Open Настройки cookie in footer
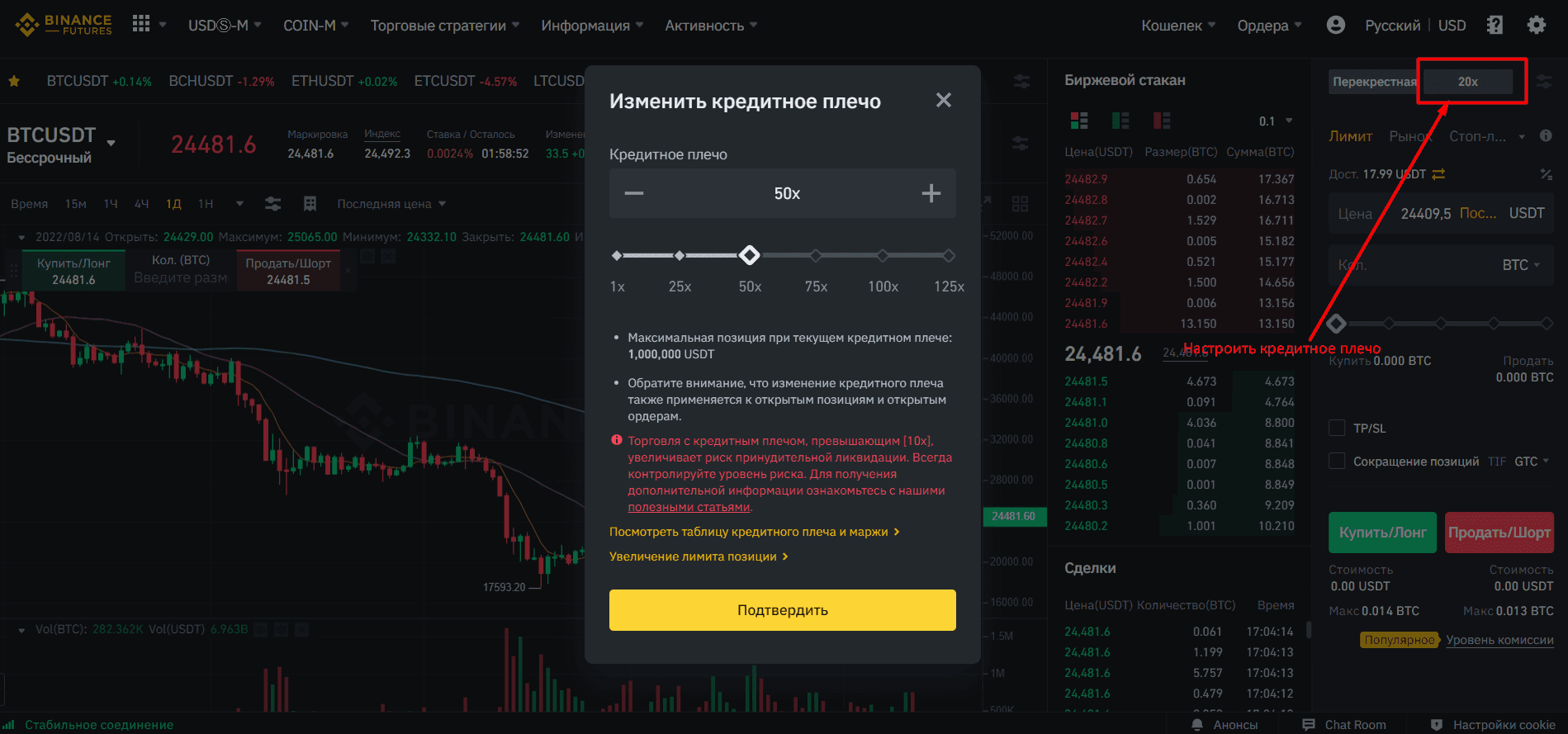Image resolution: width=1568 pixels, height=734 pixels. tap(1504, 724)
